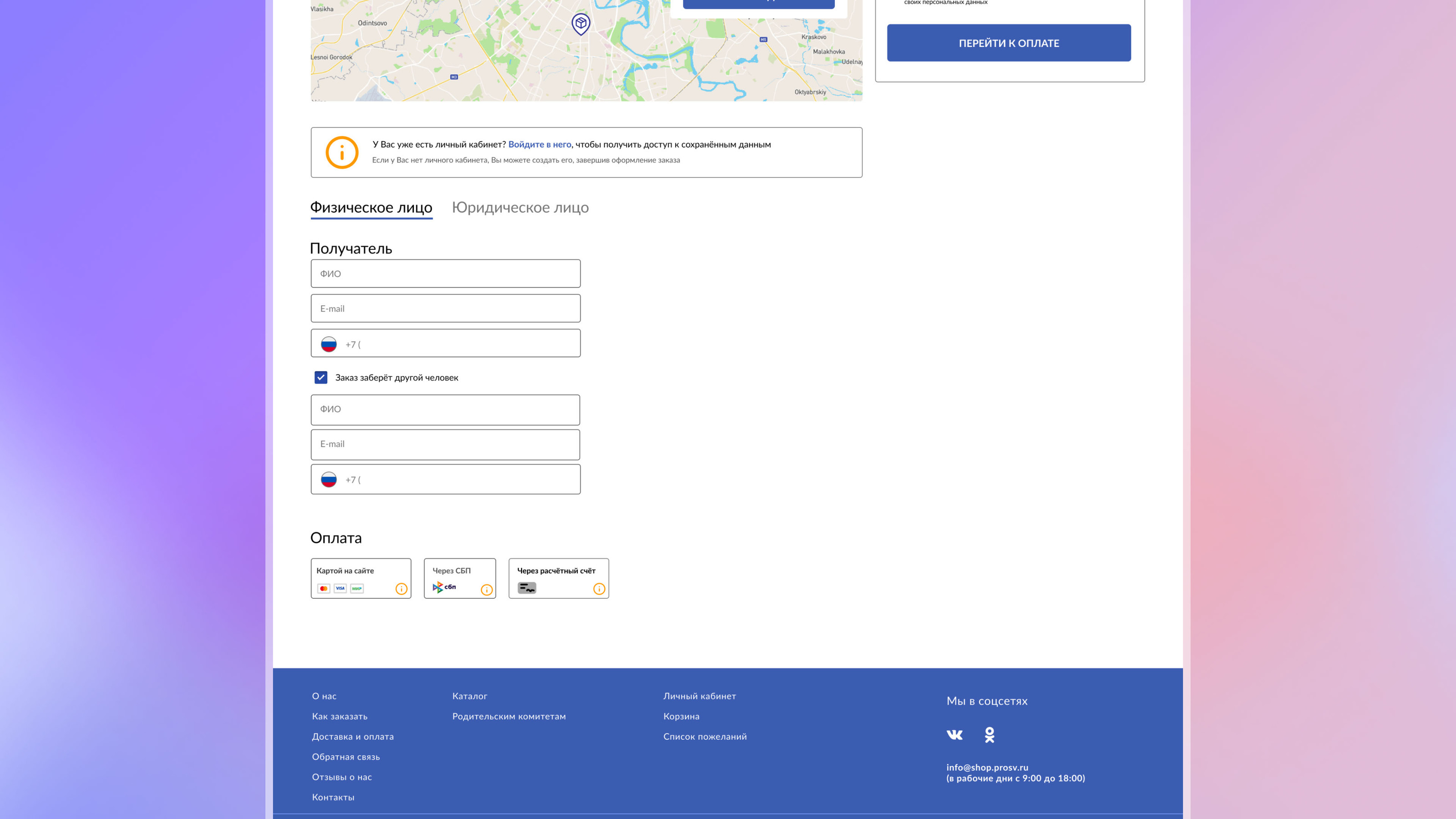The width and height of the screenshot is (1456, 819).
Task: Follow the 'Войдите в него' login link
Action: (x=539, y=144)
